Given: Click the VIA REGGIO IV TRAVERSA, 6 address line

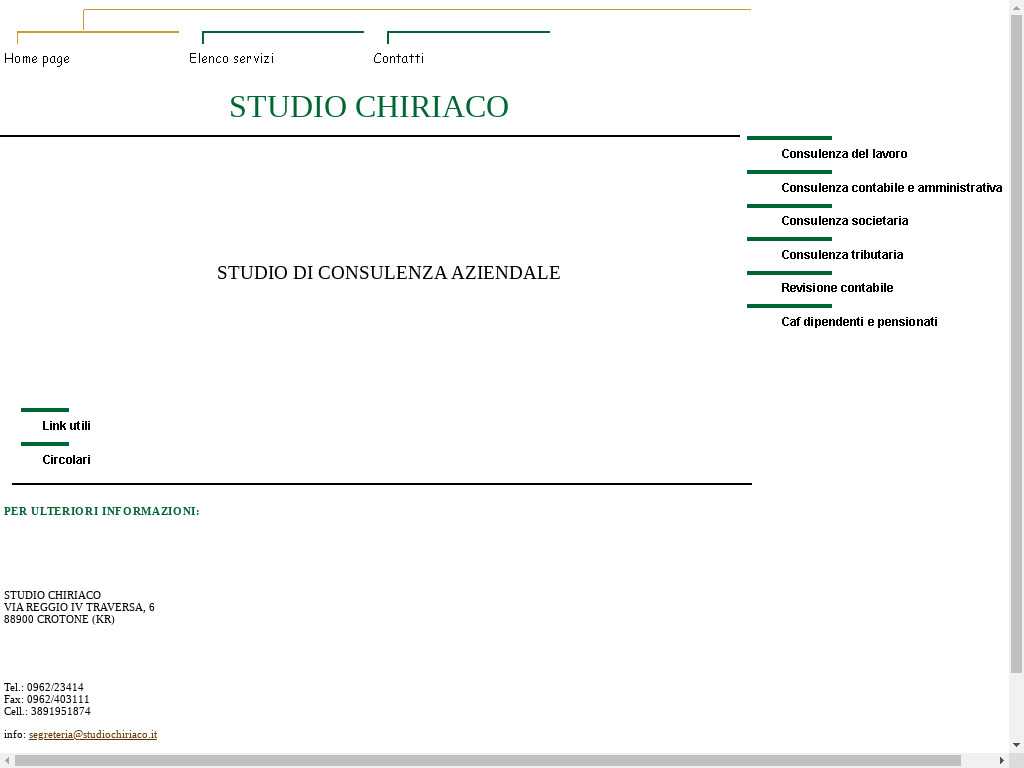Looking at the screenshot, I should pyautogui.click(x=79, y=607).
